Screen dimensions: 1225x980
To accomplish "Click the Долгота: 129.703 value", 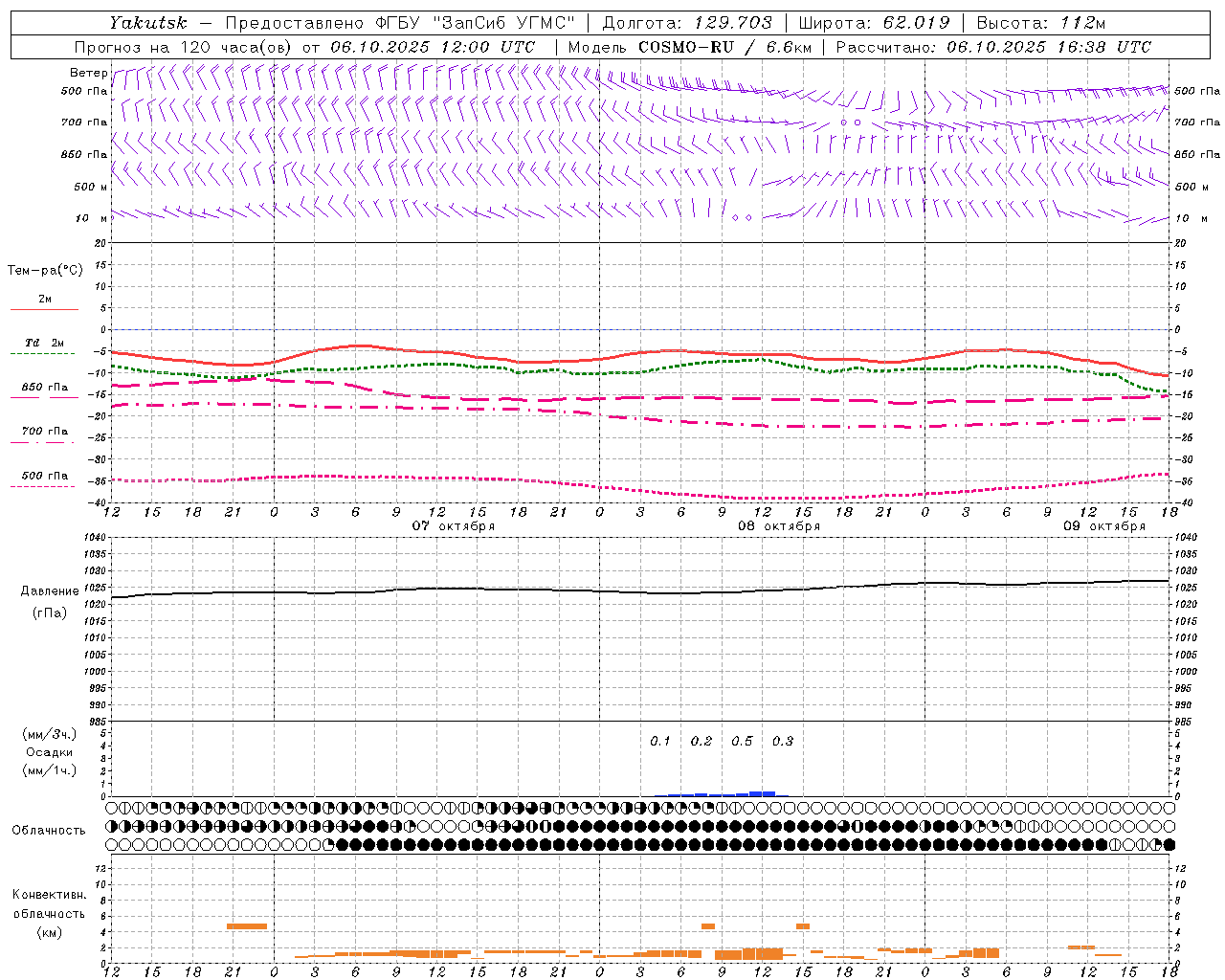I will click(686, 23).
